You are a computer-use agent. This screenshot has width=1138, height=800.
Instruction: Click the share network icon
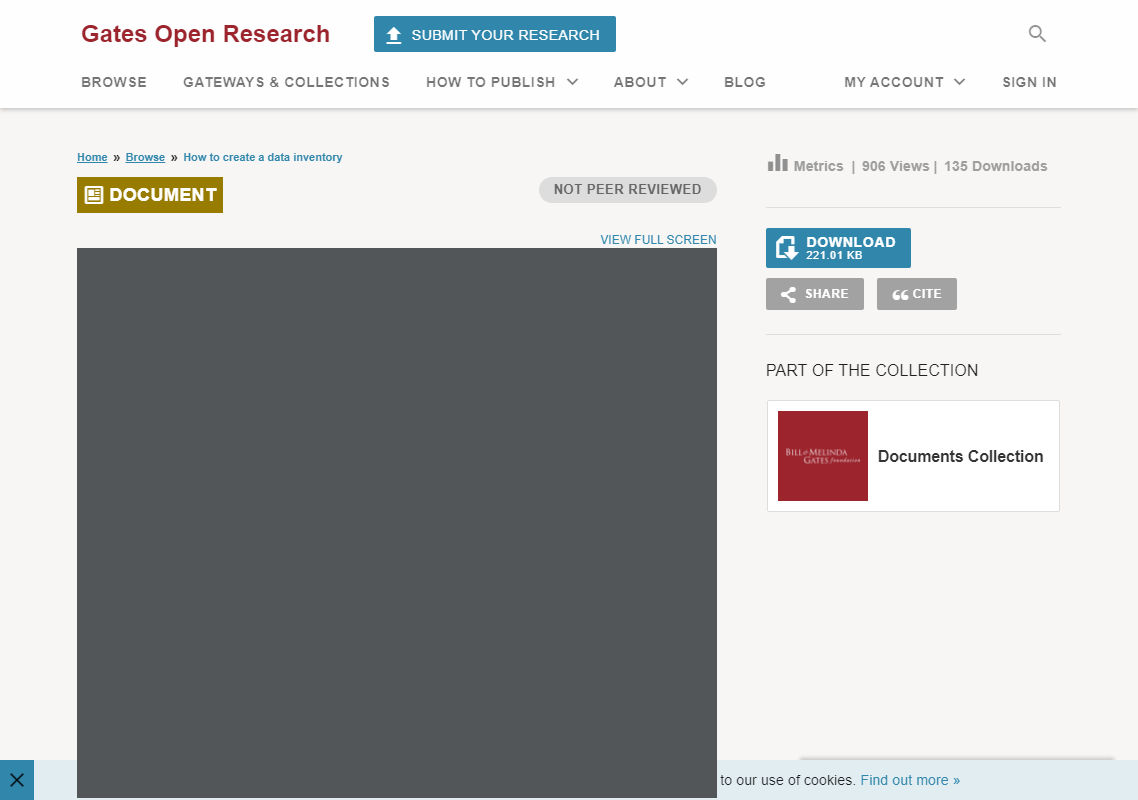[786, 293]
